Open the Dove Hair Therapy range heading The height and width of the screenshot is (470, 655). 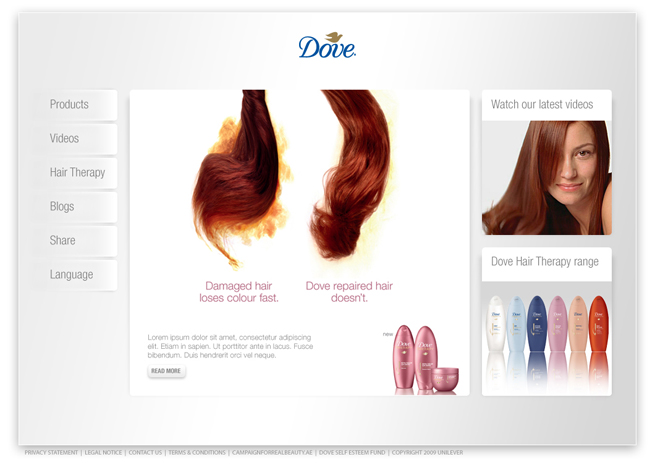tap(545, 262)
